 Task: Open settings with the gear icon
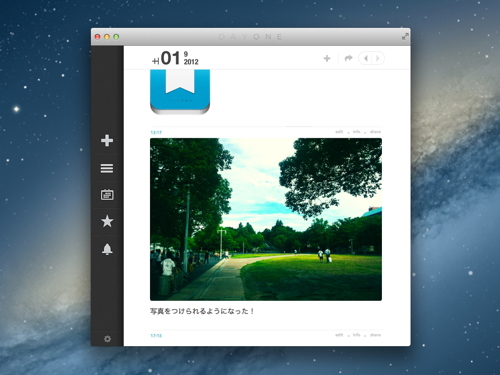(107, 339)
